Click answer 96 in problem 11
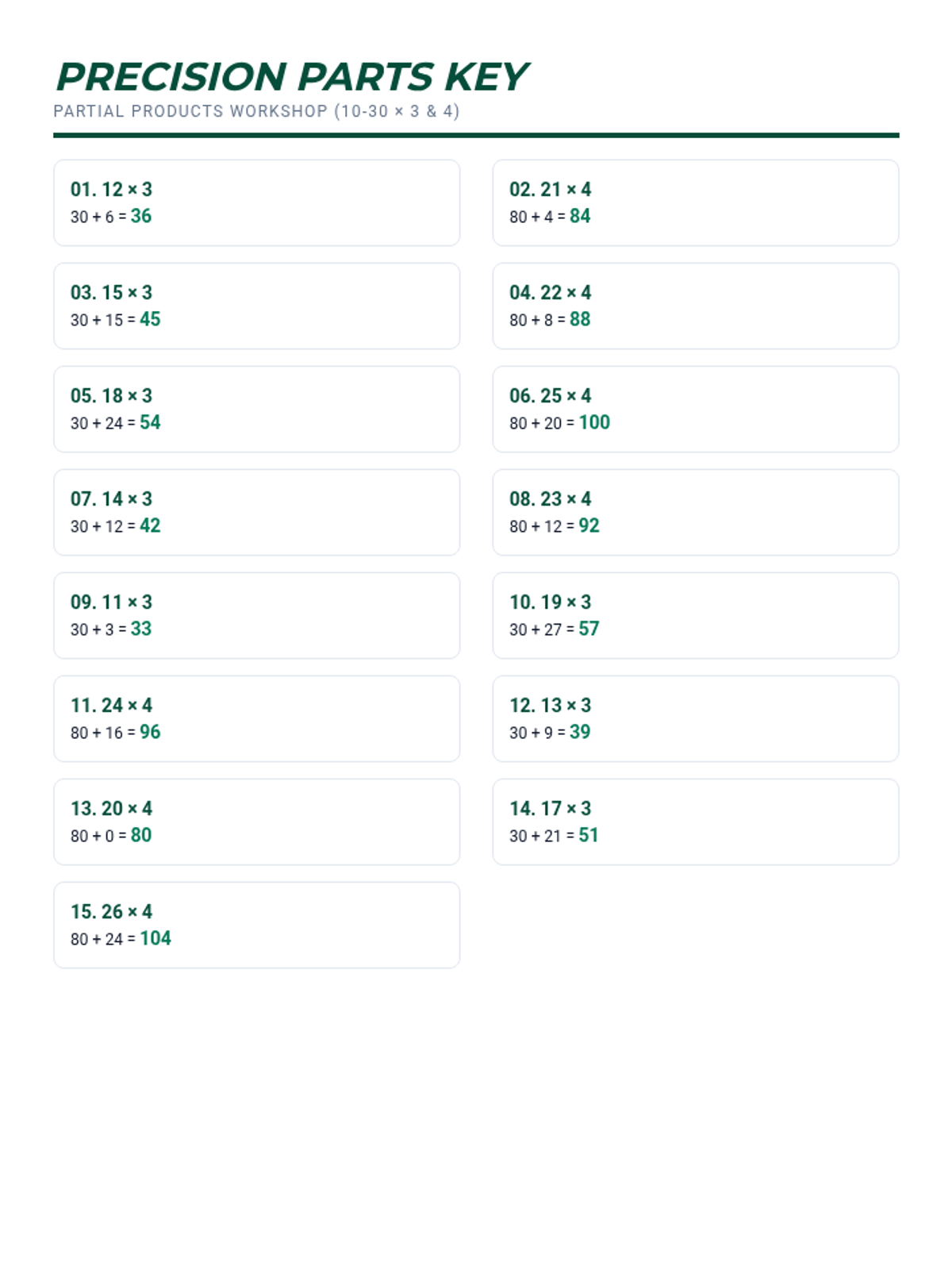This screenshot has width=952, height=1270. [x=150, y=732]
